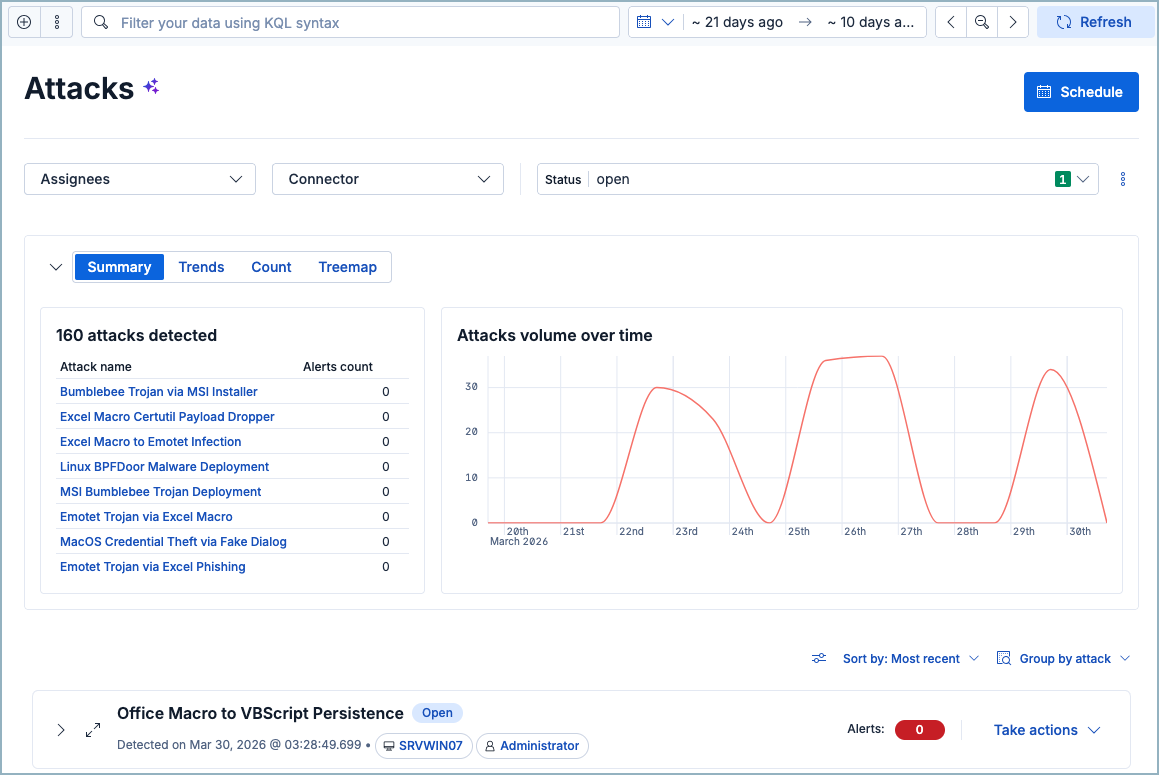1159x775 pixels.
Task: Click the SRVWIN07 host badge
Action: tap(424, 745)
